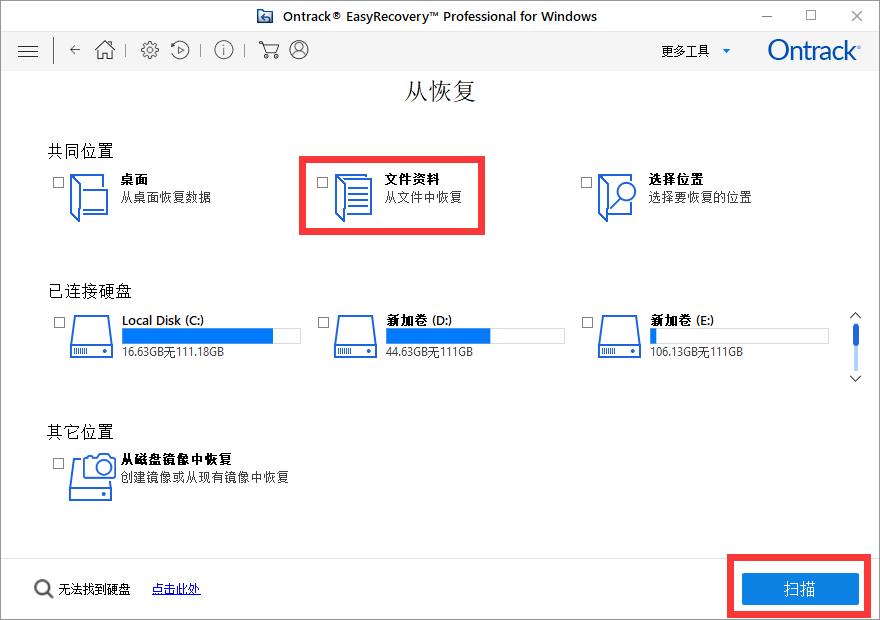This screenshot has height=620, width=880.
Task: Click the 无法找到硬盘 text
Action: click(94, 589)
